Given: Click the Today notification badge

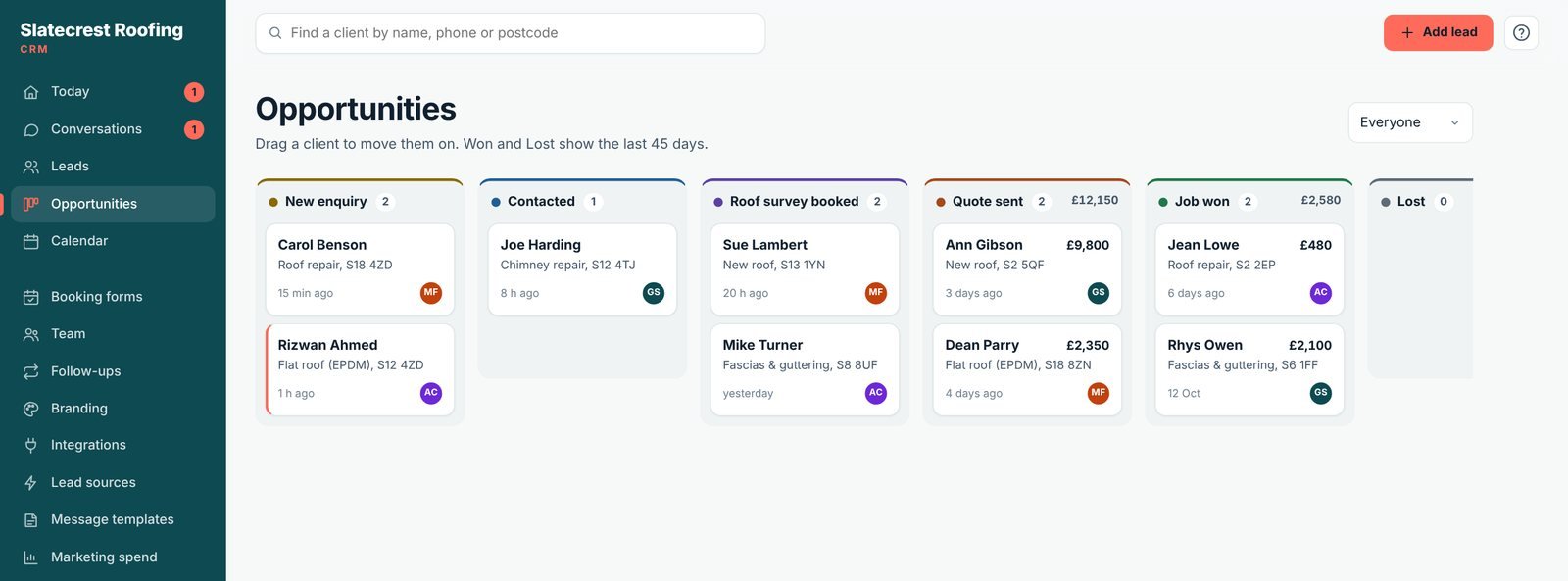Looking at the screenshot, I should 194,92.
